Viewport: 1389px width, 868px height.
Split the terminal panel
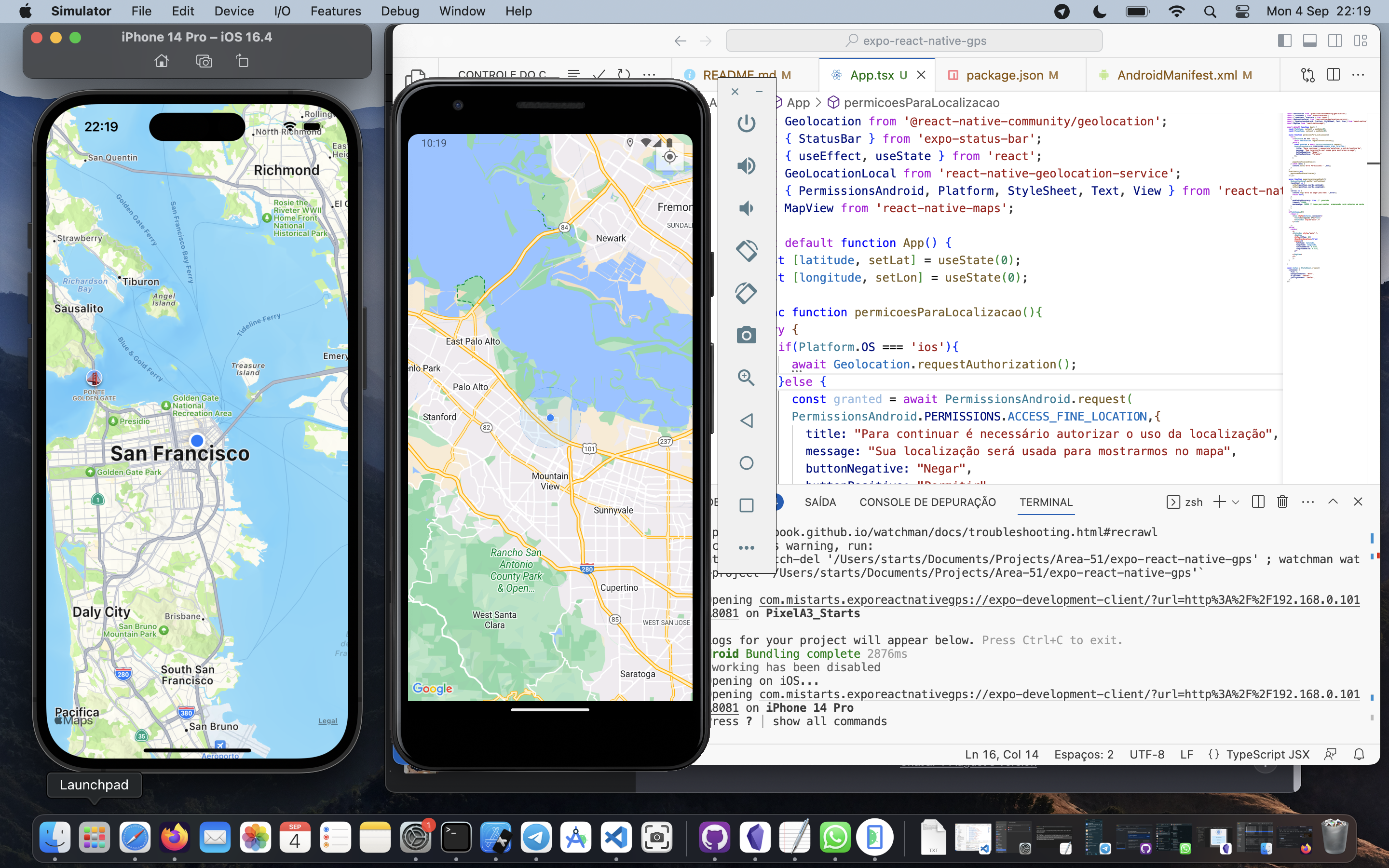[1258, 502]
